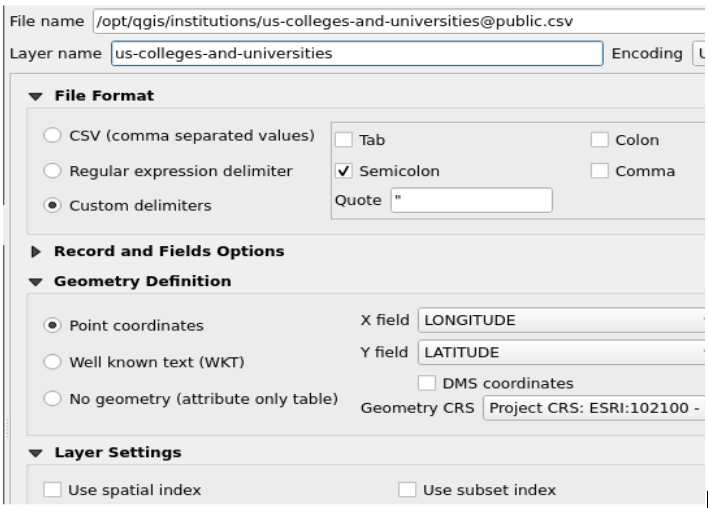Image resolution: width=708 pixels, height=508 pixels.
Task: Open the X field LONGITUDE dropdown
Action: pos(562,321)
